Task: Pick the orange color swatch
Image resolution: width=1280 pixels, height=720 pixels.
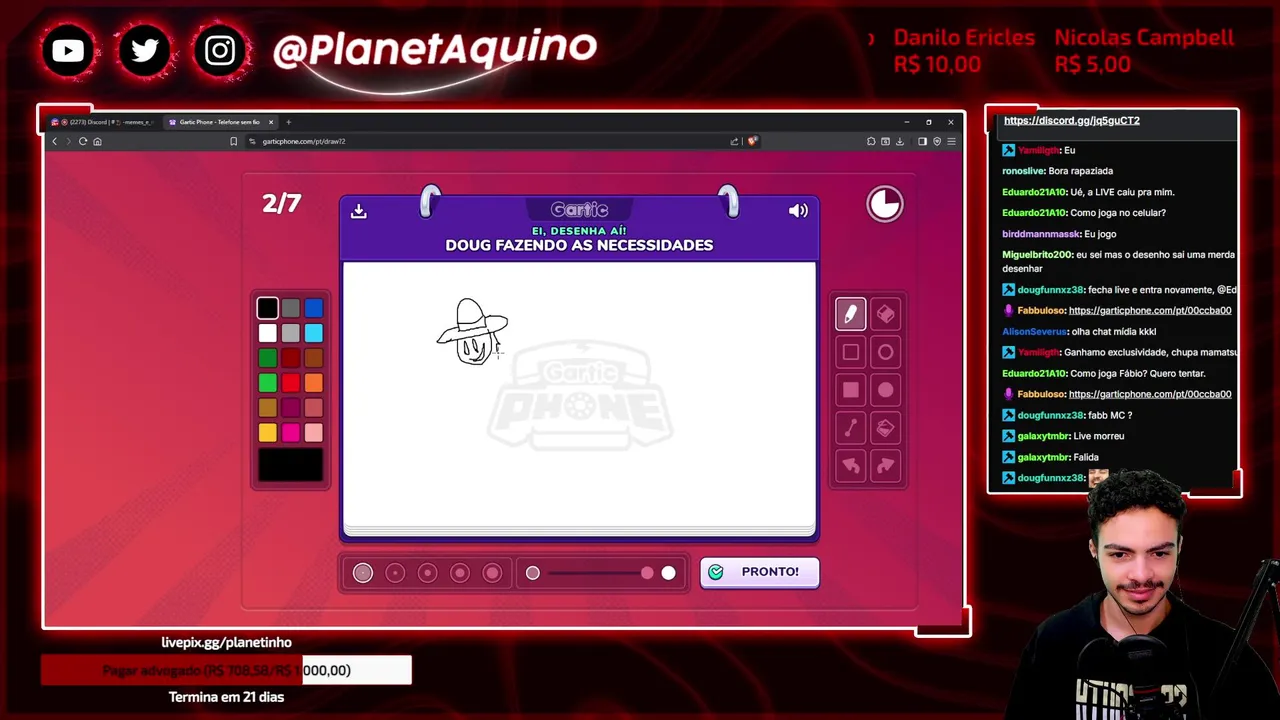Action: pyautogui.click(x=314, y=383)
